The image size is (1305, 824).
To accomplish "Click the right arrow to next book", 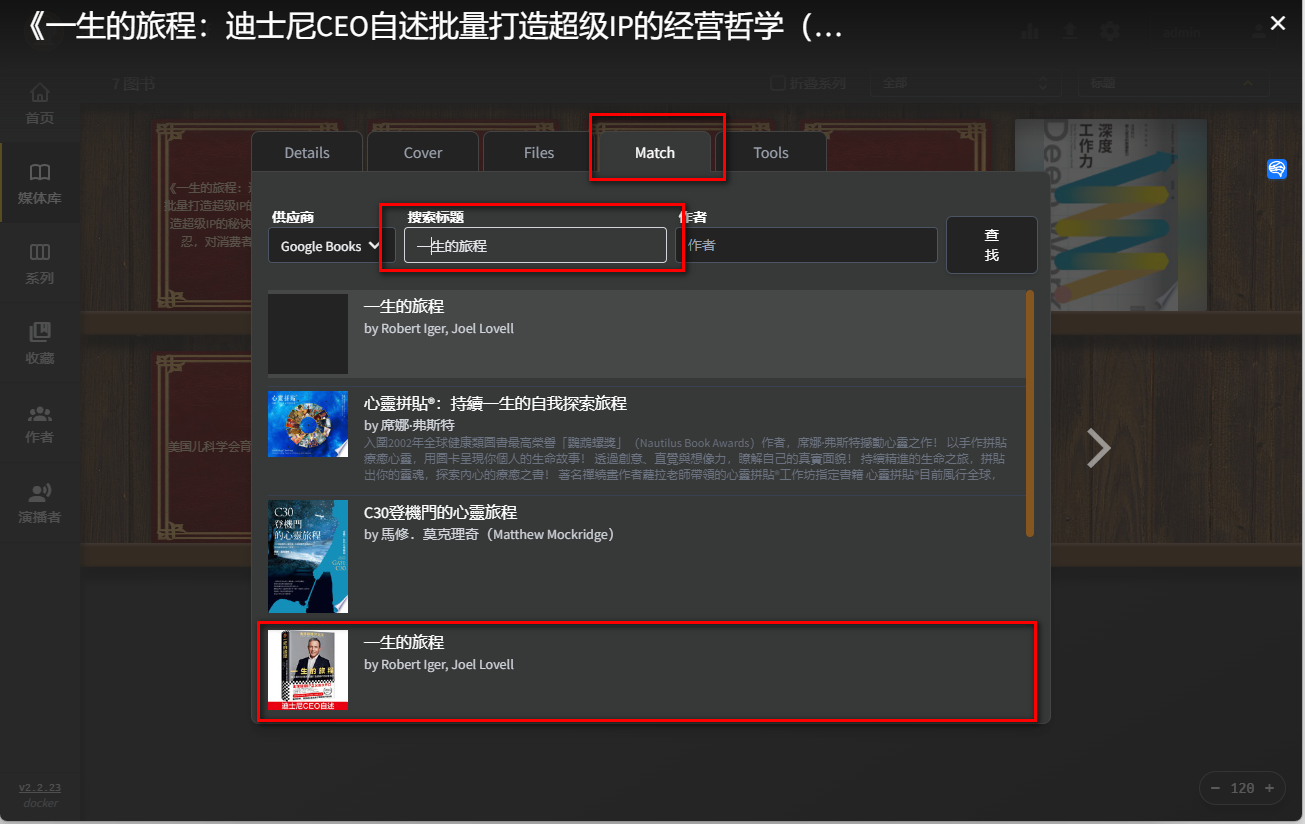I will click(x=1098, y=448).
